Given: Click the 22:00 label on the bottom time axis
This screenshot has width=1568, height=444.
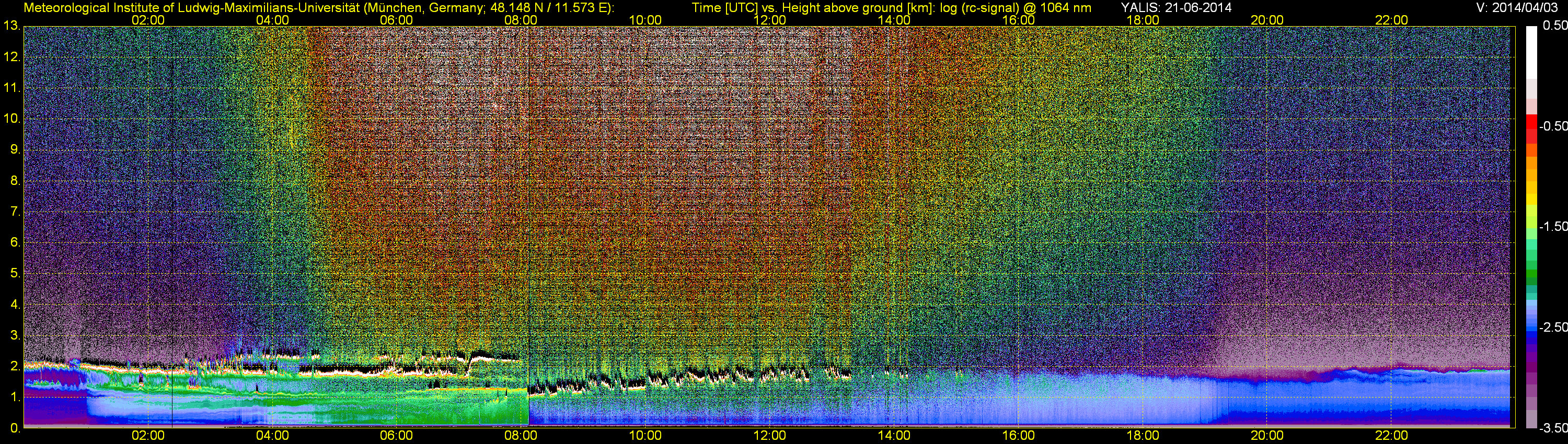Looking at the screenshot, I should (1391, 436).
